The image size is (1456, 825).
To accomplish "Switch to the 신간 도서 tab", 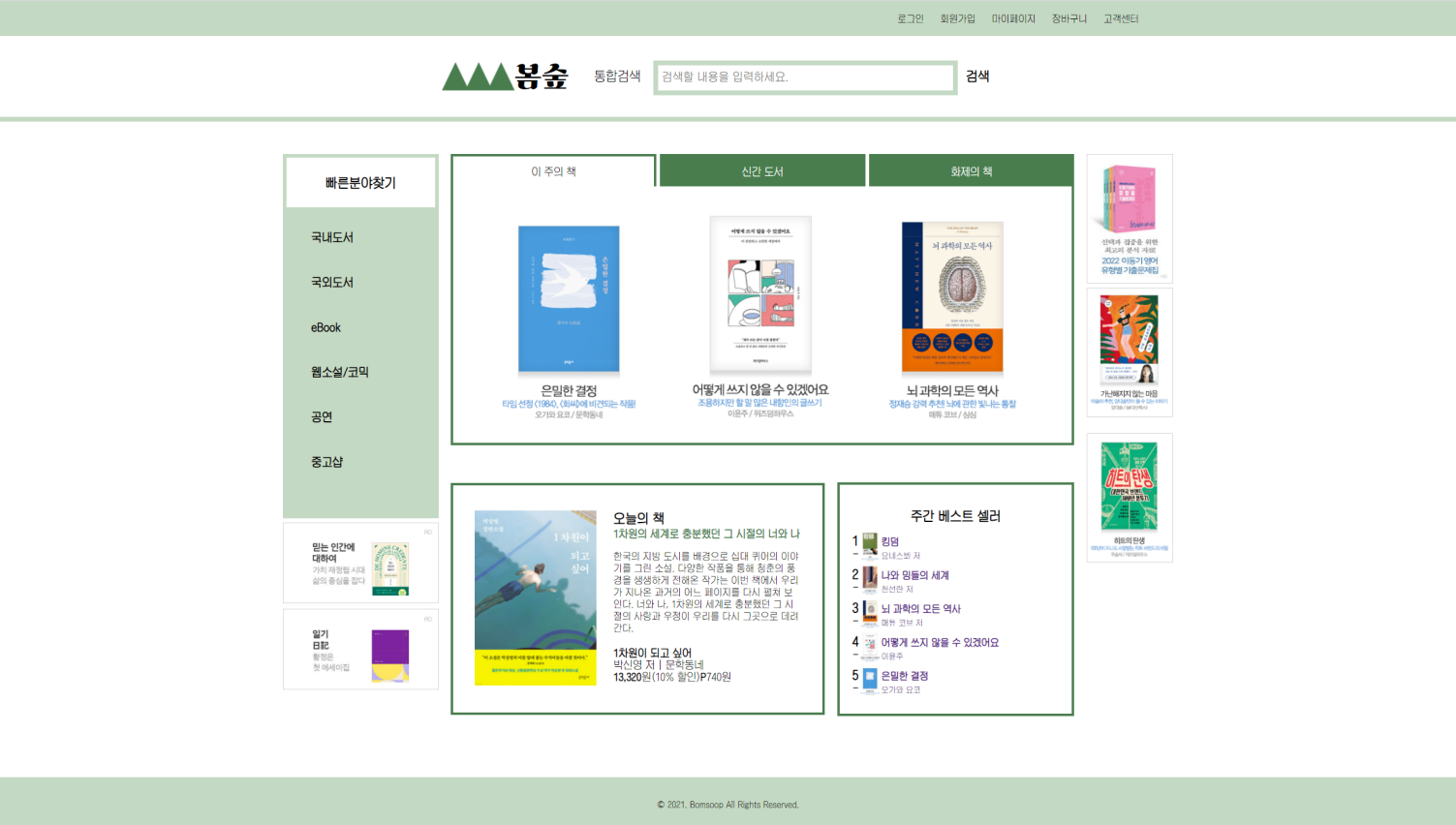I will pos(761,169).
